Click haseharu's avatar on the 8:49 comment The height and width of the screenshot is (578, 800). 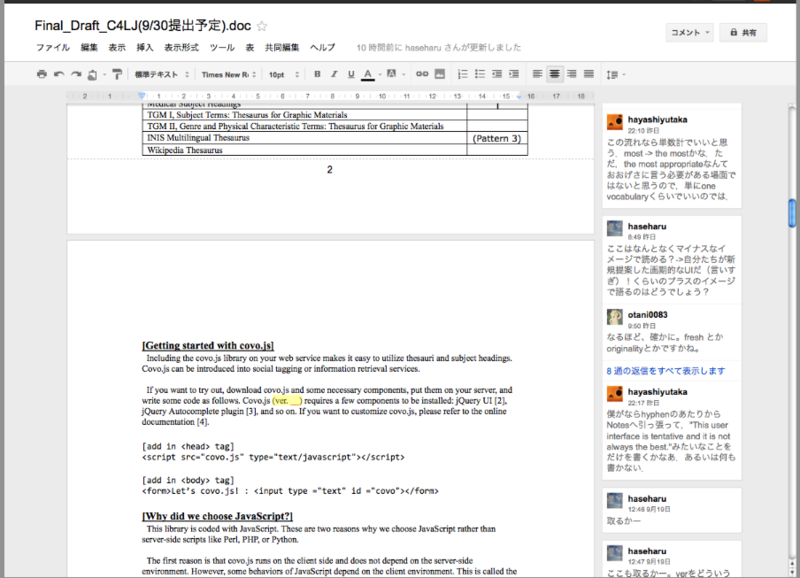(x=615, y=229)
